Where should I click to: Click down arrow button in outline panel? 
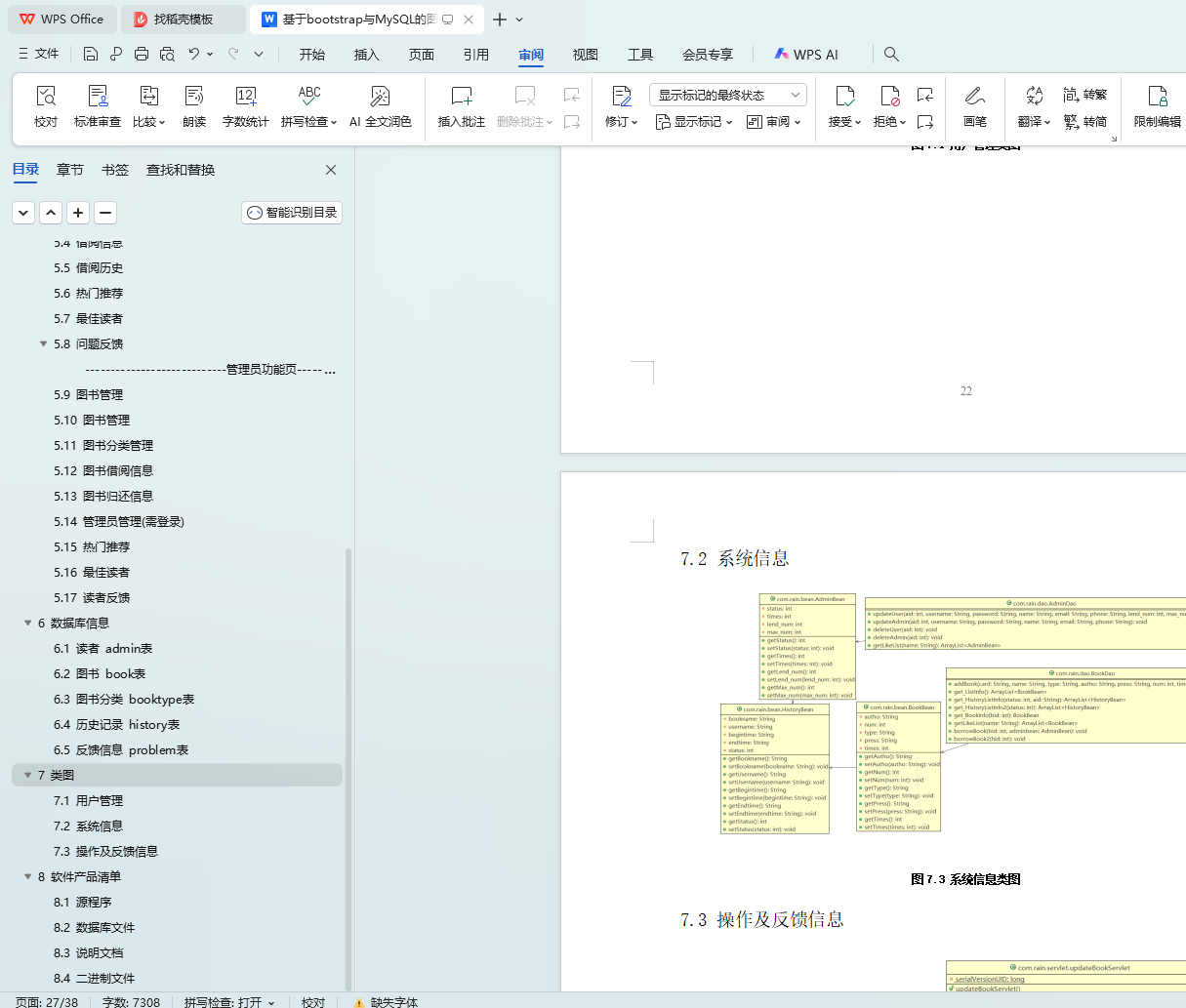point(23,213)
